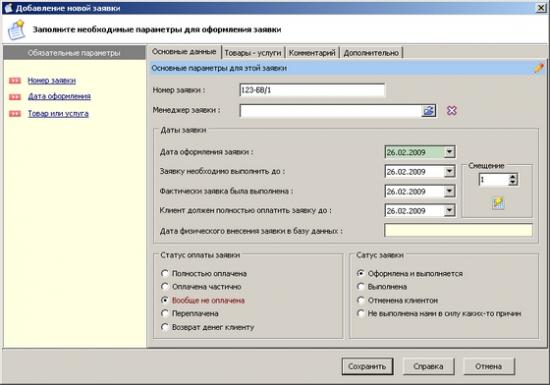Follow the Товар или услуга link
550x385 pixels.
point(58,114)
